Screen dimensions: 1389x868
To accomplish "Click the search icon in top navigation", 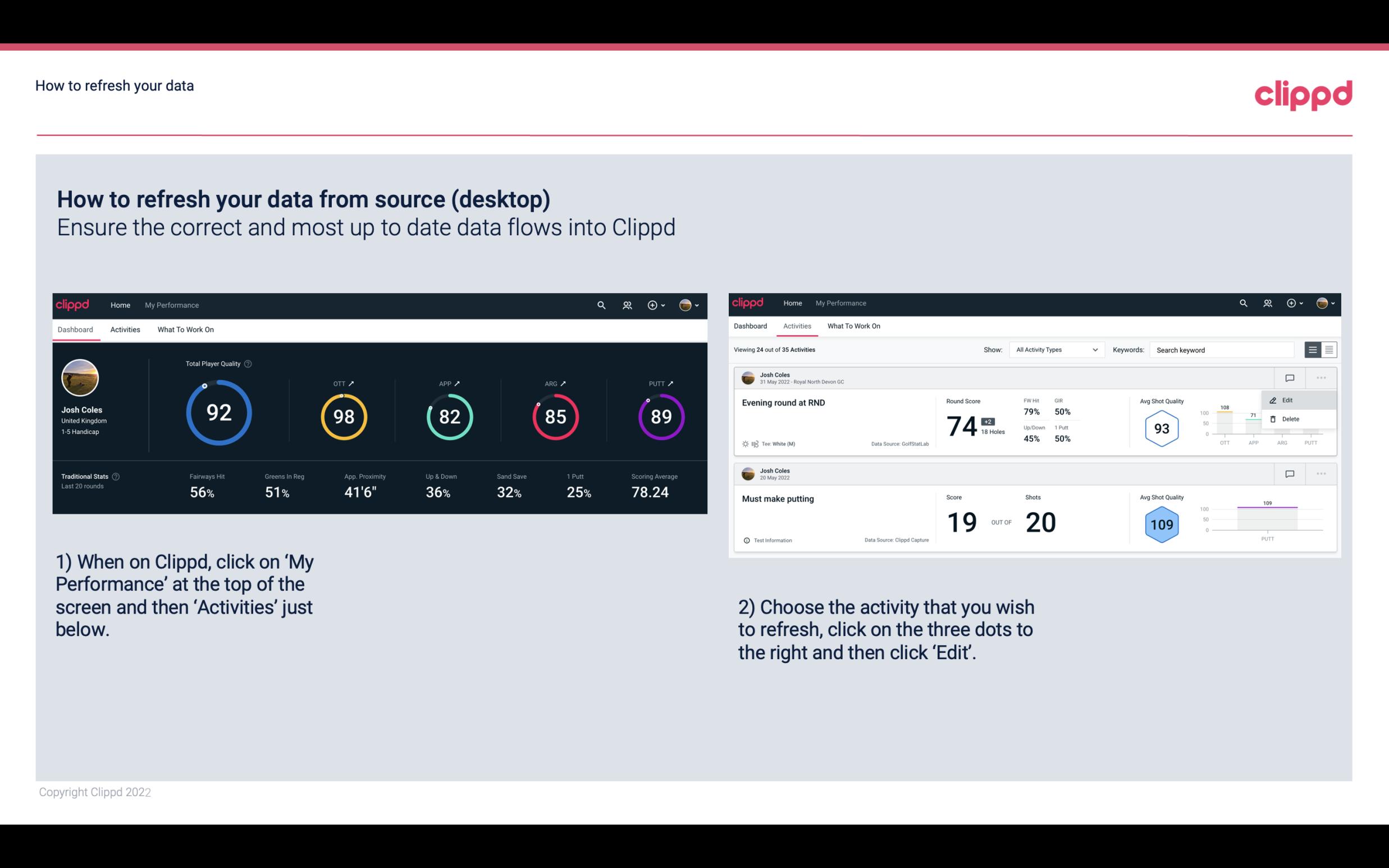I will (600, 305).
